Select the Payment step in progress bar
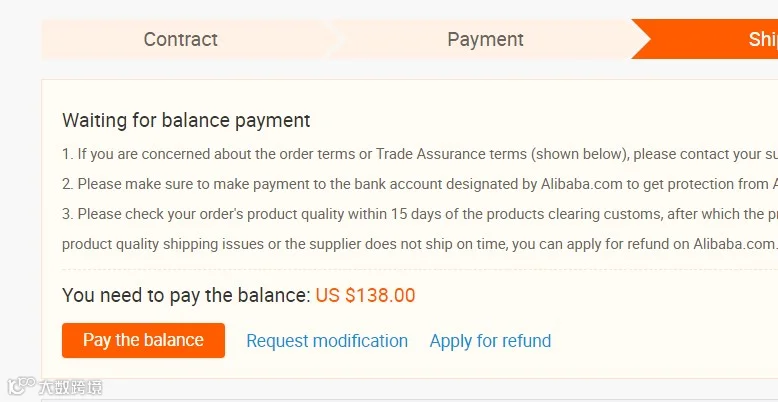This screenshot has width=778, height=402. [485, 39]
